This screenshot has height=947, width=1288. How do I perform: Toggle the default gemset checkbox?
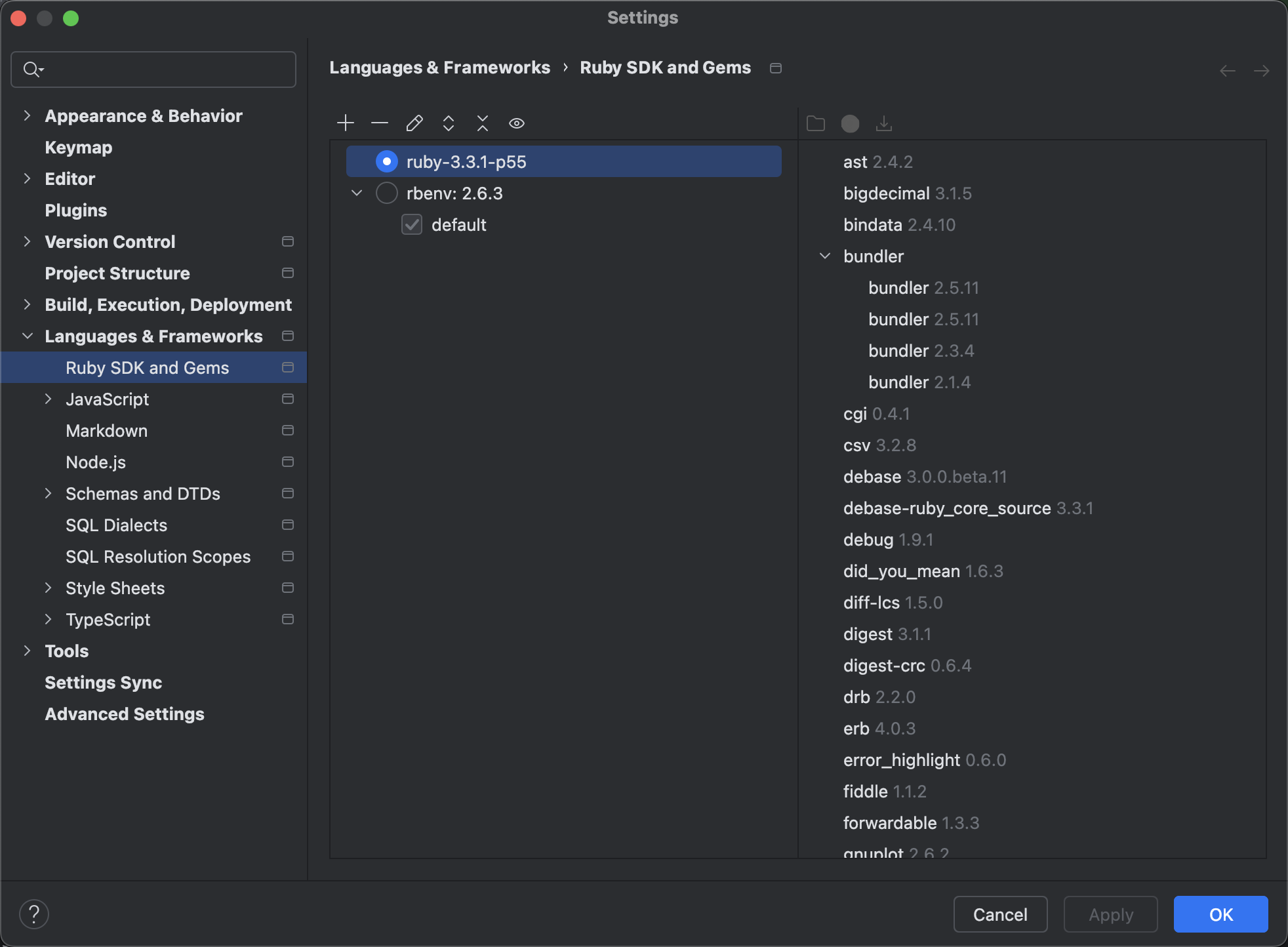tap(412, 225)
